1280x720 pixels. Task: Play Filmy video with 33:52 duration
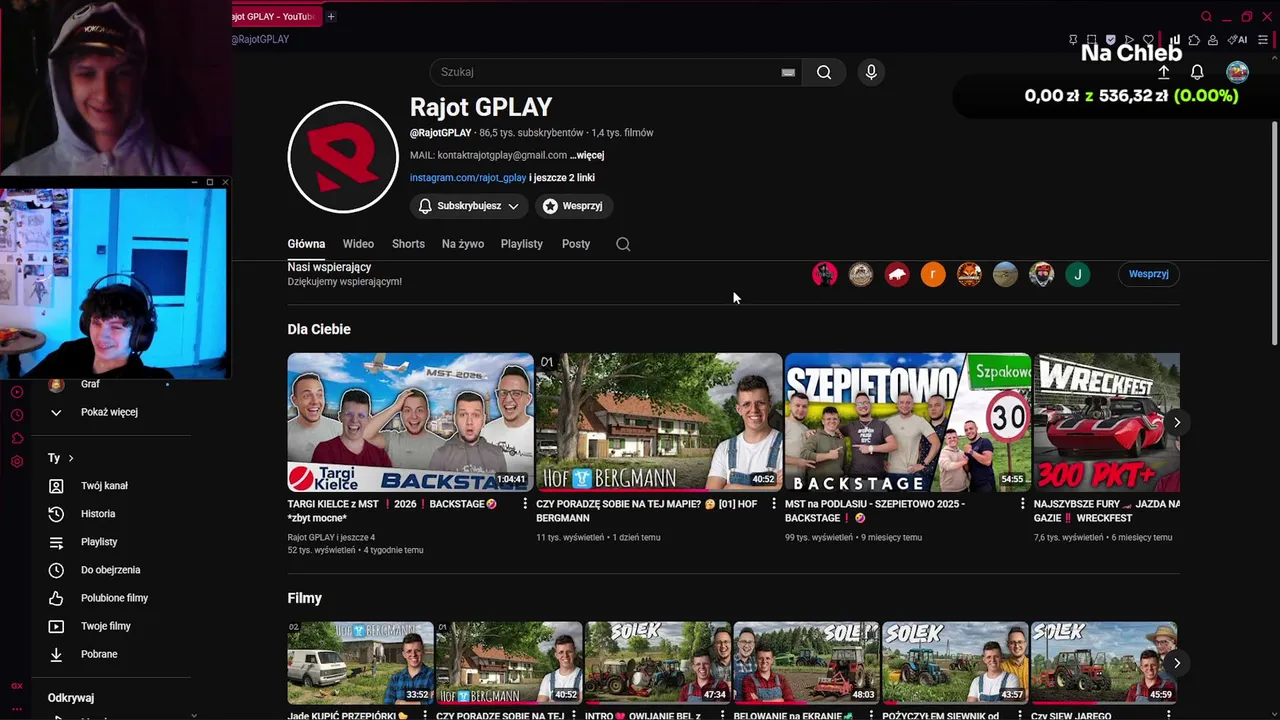(x=361, y=663)
